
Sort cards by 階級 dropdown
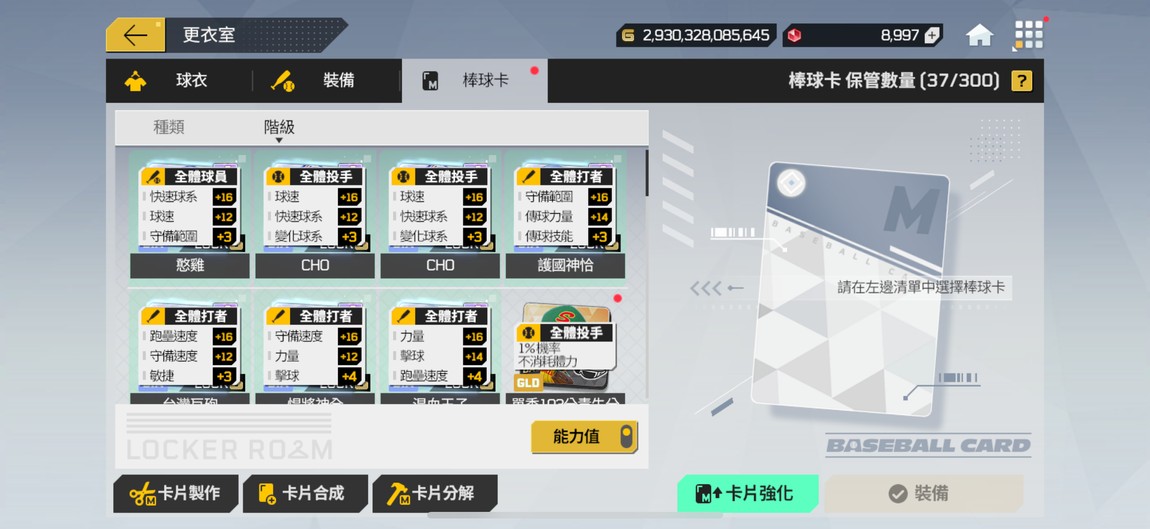279,128
